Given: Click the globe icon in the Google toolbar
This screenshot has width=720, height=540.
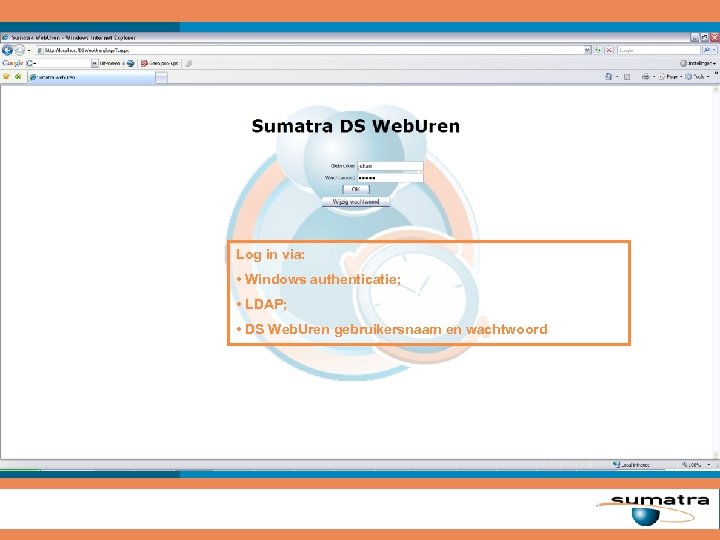Looking at the screenshot, I should coord(130,63).
